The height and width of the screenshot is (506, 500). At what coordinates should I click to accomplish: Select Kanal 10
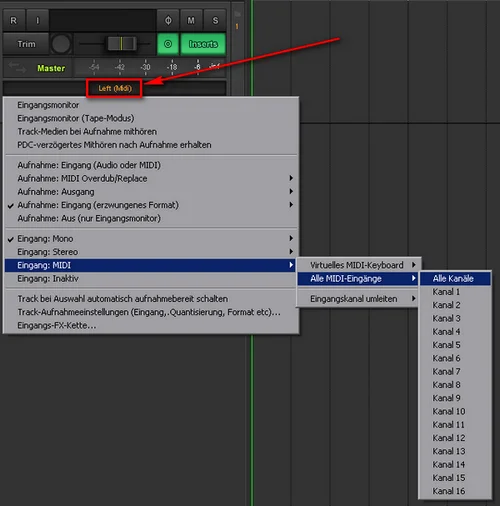click(x=455, y=411)
